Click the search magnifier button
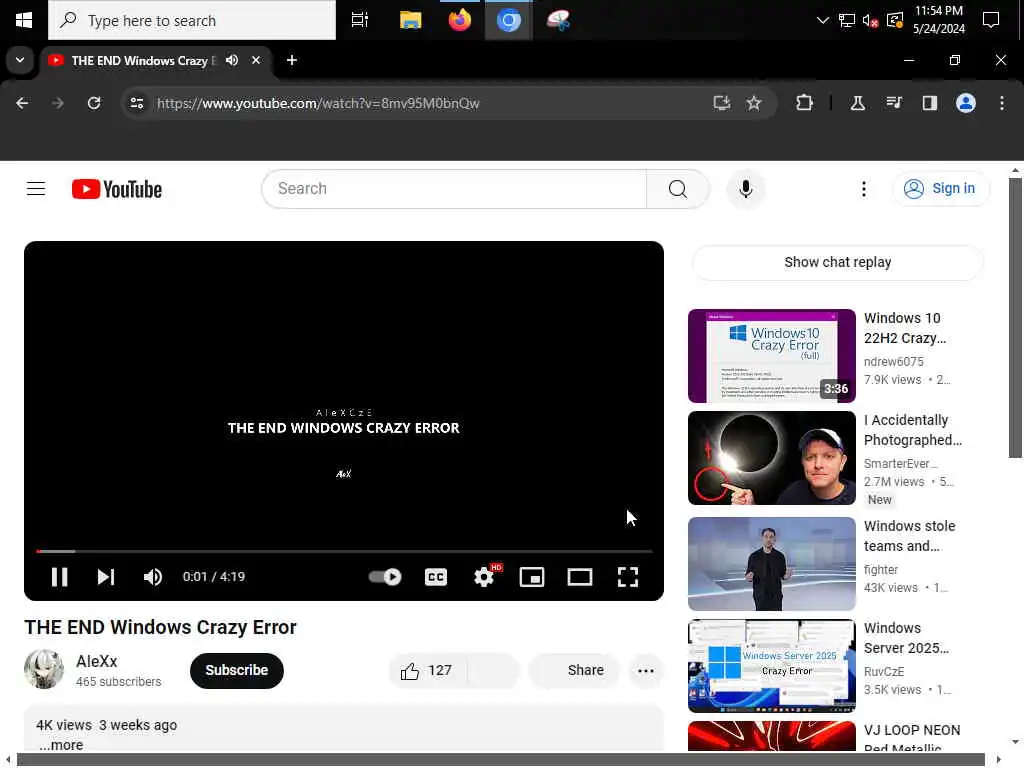1024x768 pixels. click(x=678, y=189)
